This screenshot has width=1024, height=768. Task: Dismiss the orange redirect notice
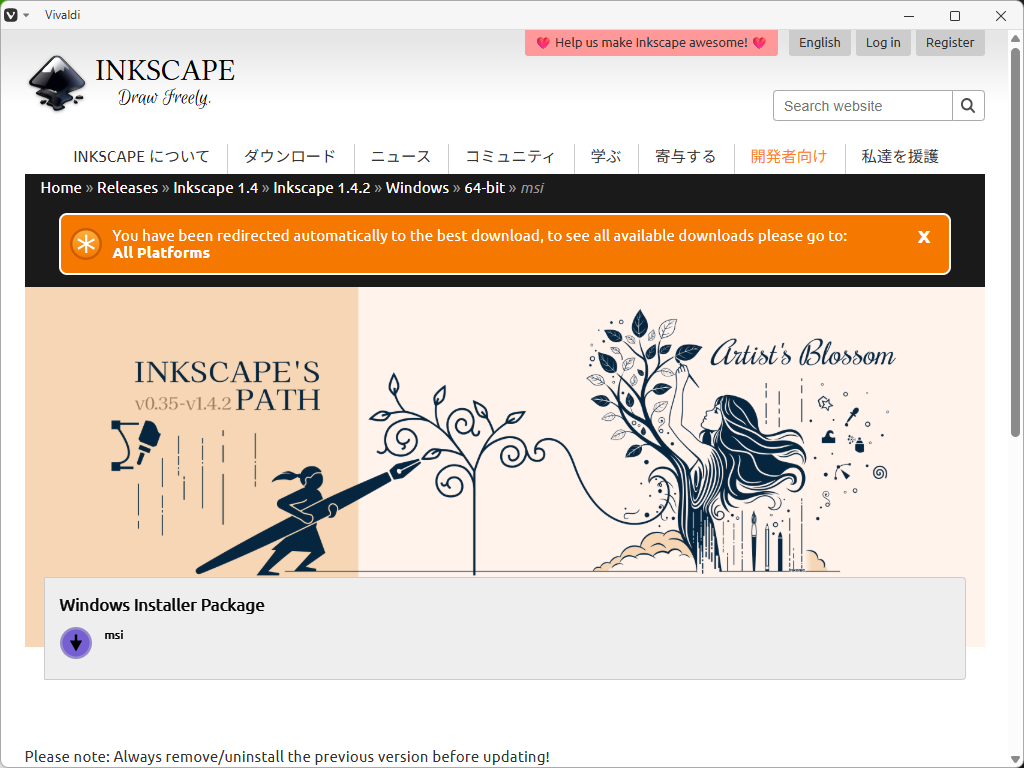point(923,237)
